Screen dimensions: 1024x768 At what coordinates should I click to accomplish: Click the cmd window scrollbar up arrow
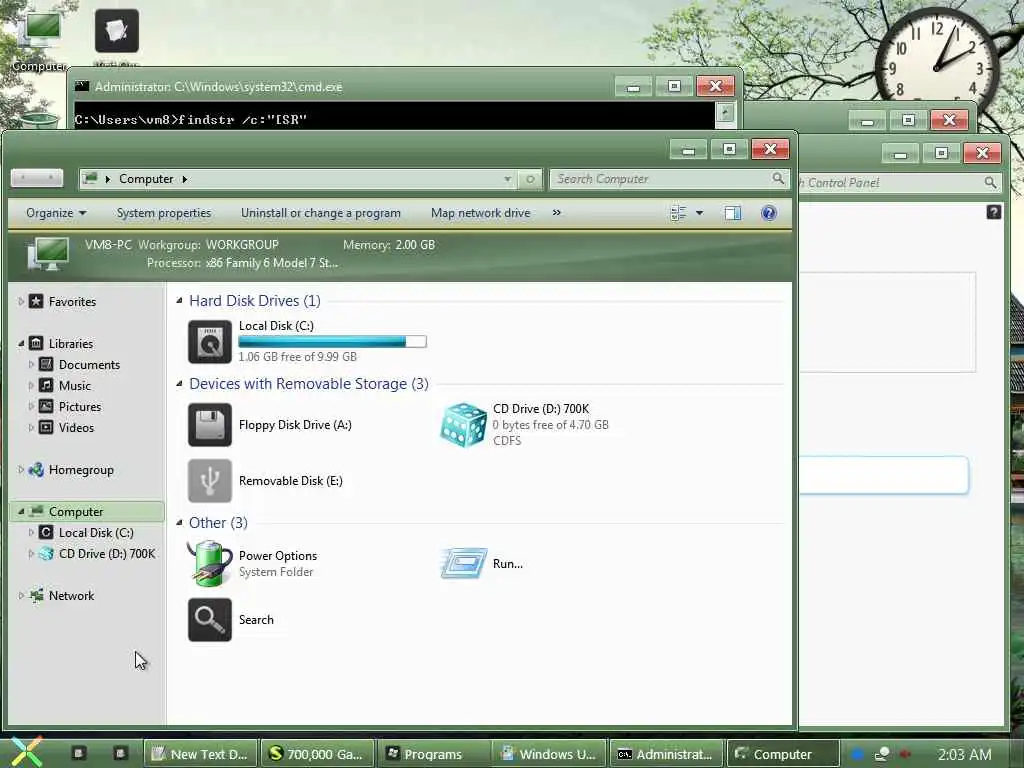725,114
